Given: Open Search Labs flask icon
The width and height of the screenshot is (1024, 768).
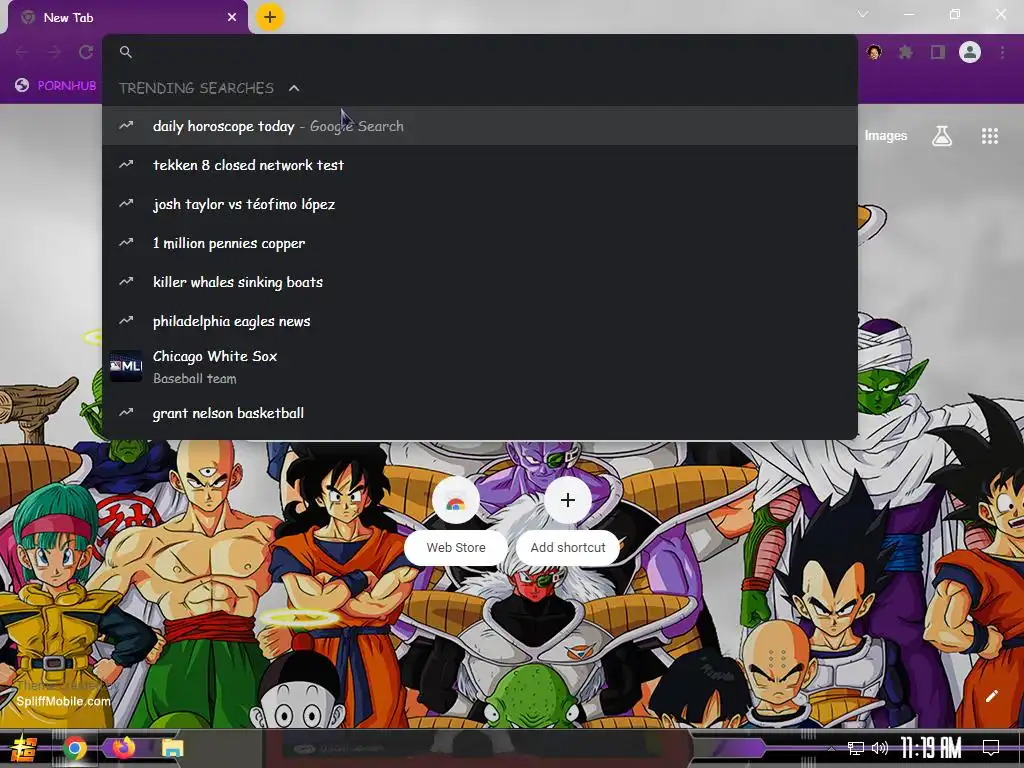Looking at the screenshot, I should point(942,136).
